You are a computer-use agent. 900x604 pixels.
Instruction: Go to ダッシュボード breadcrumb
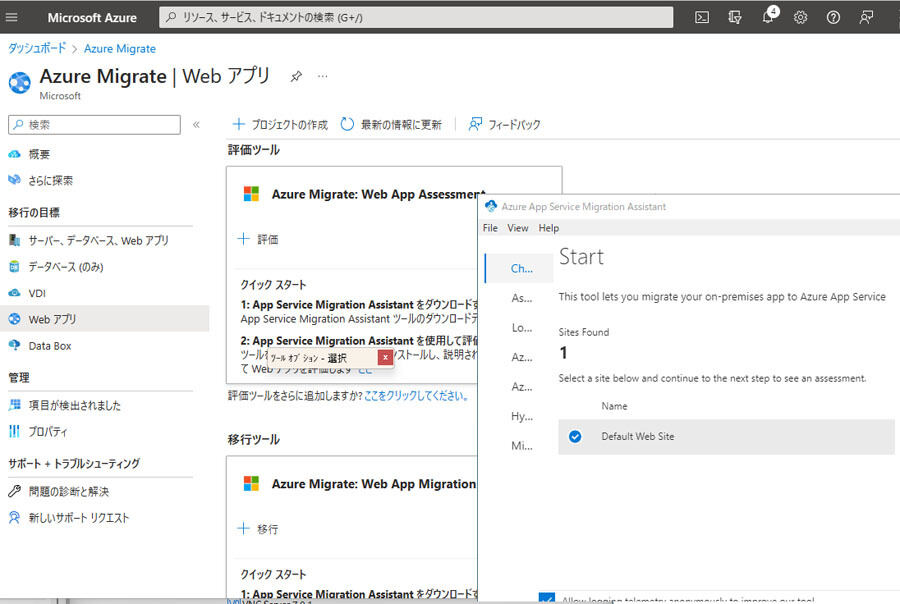click(x=37, y=48)
